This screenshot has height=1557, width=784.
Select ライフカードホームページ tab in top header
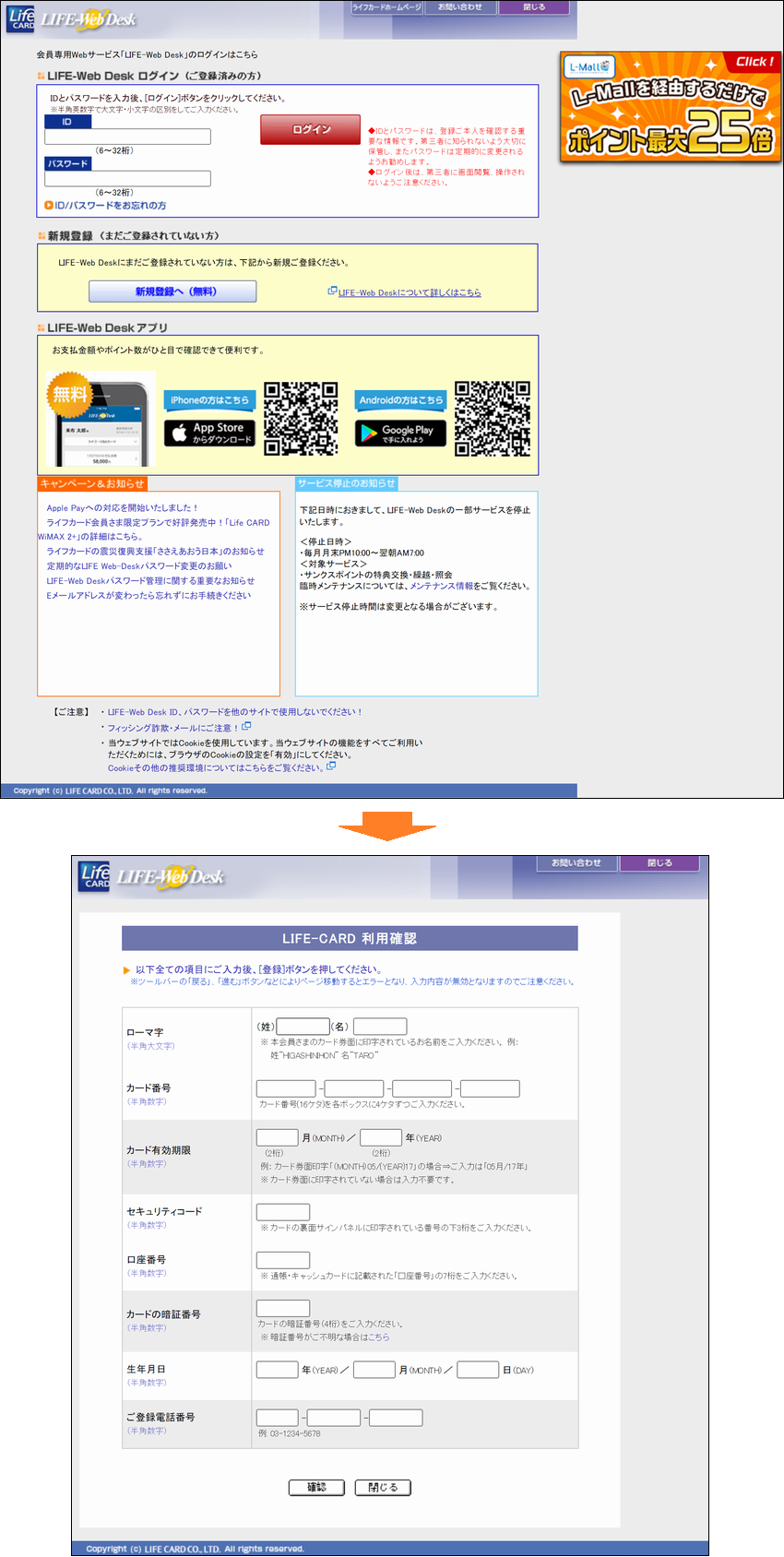[386, 7]
